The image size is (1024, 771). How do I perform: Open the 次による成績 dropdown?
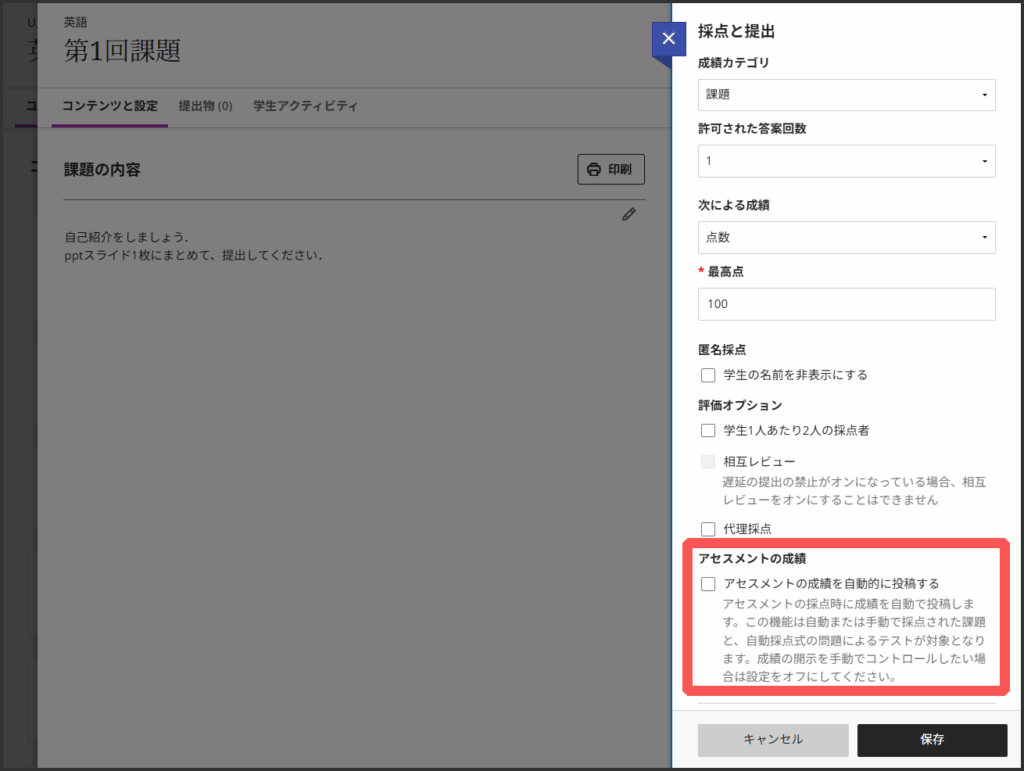(x=846, y=237)
